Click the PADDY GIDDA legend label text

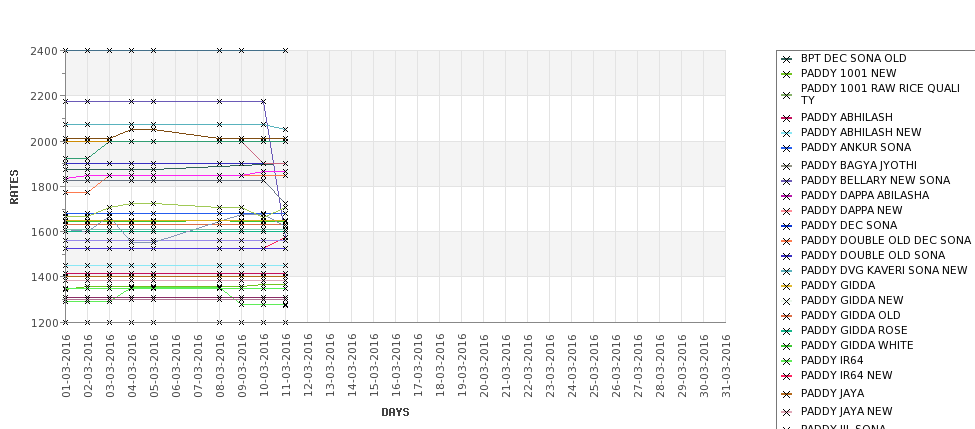(838, 285)
